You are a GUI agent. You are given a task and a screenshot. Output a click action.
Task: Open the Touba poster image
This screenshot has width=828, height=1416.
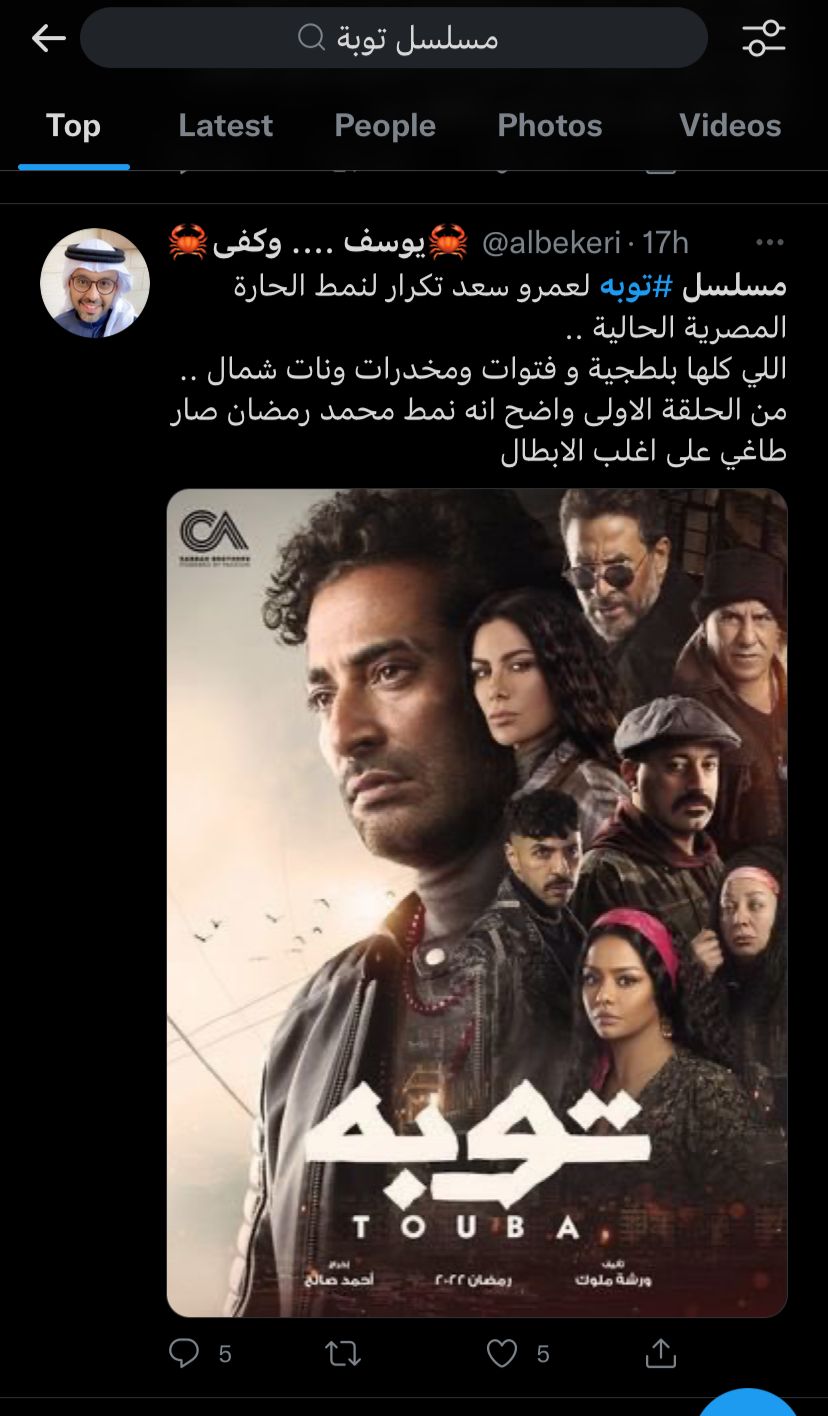click(477, 903)
